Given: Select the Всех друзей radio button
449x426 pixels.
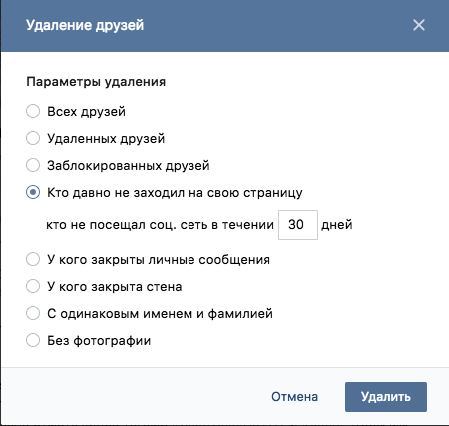Looking at the screenshot, I should pos(33,111).
